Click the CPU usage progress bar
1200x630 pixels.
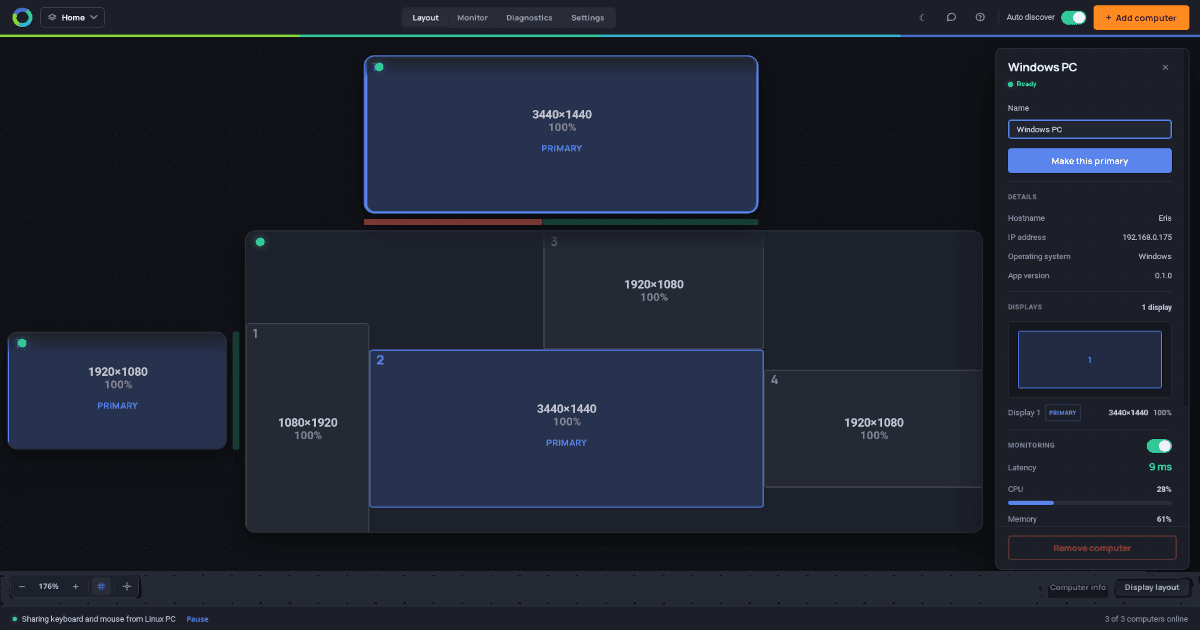1089,502
